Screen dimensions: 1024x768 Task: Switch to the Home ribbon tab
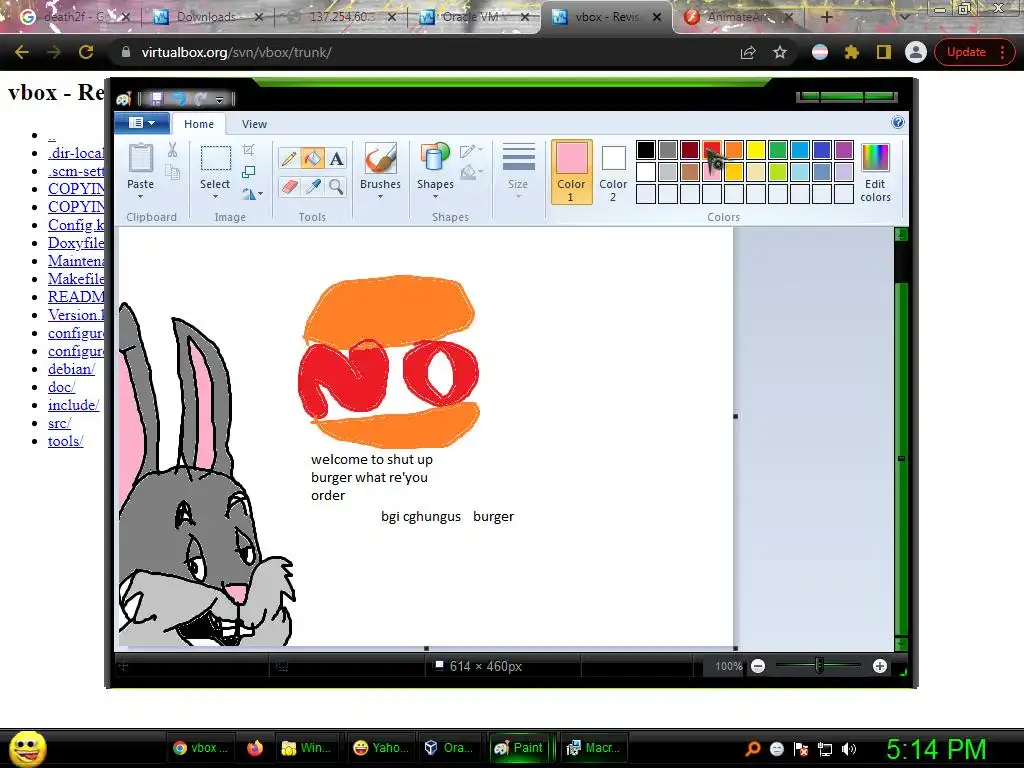(199, 124)
